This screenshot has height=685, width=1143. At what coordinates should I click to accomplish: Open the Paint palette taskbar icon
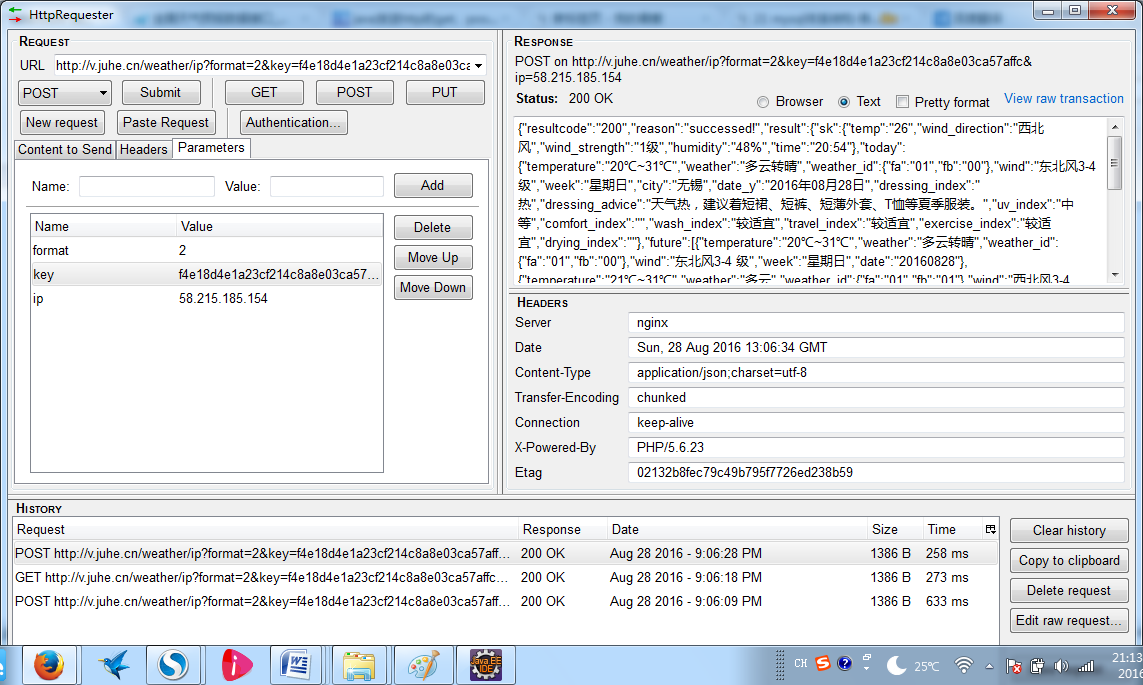tap(423, 665)
